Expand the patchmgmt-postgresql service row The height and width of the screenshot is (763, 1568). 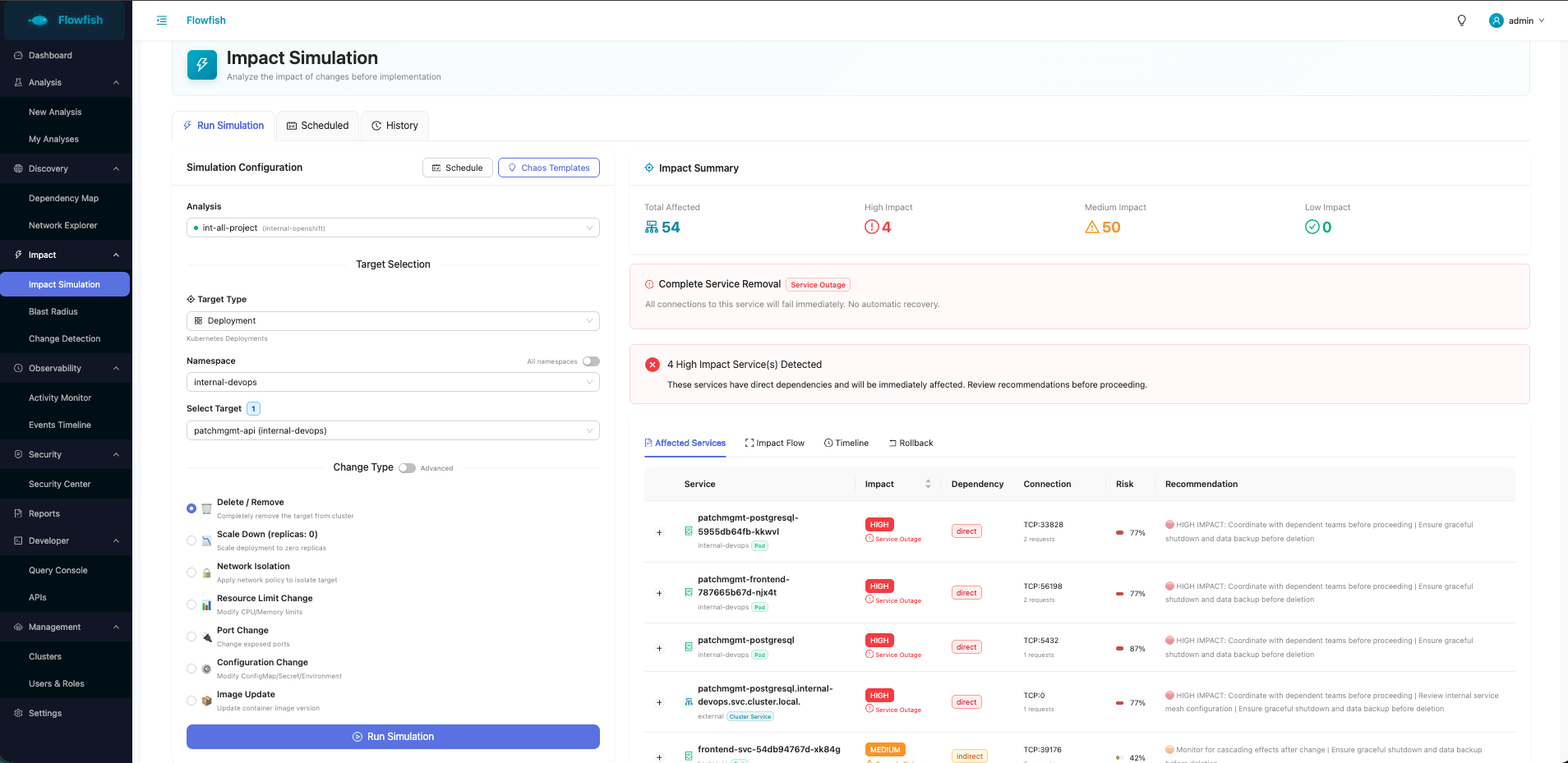point(659,648)
